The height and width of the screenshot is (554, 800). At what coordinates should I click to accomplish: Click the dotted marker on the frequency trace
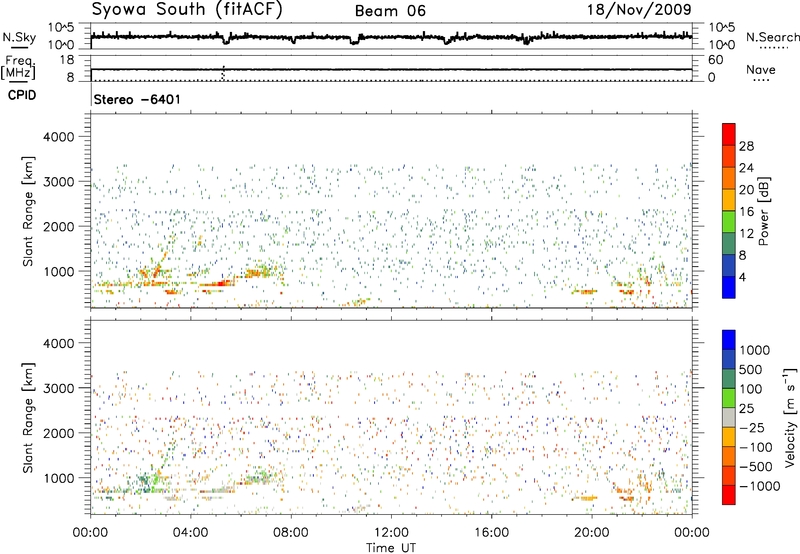click(223, 73)
